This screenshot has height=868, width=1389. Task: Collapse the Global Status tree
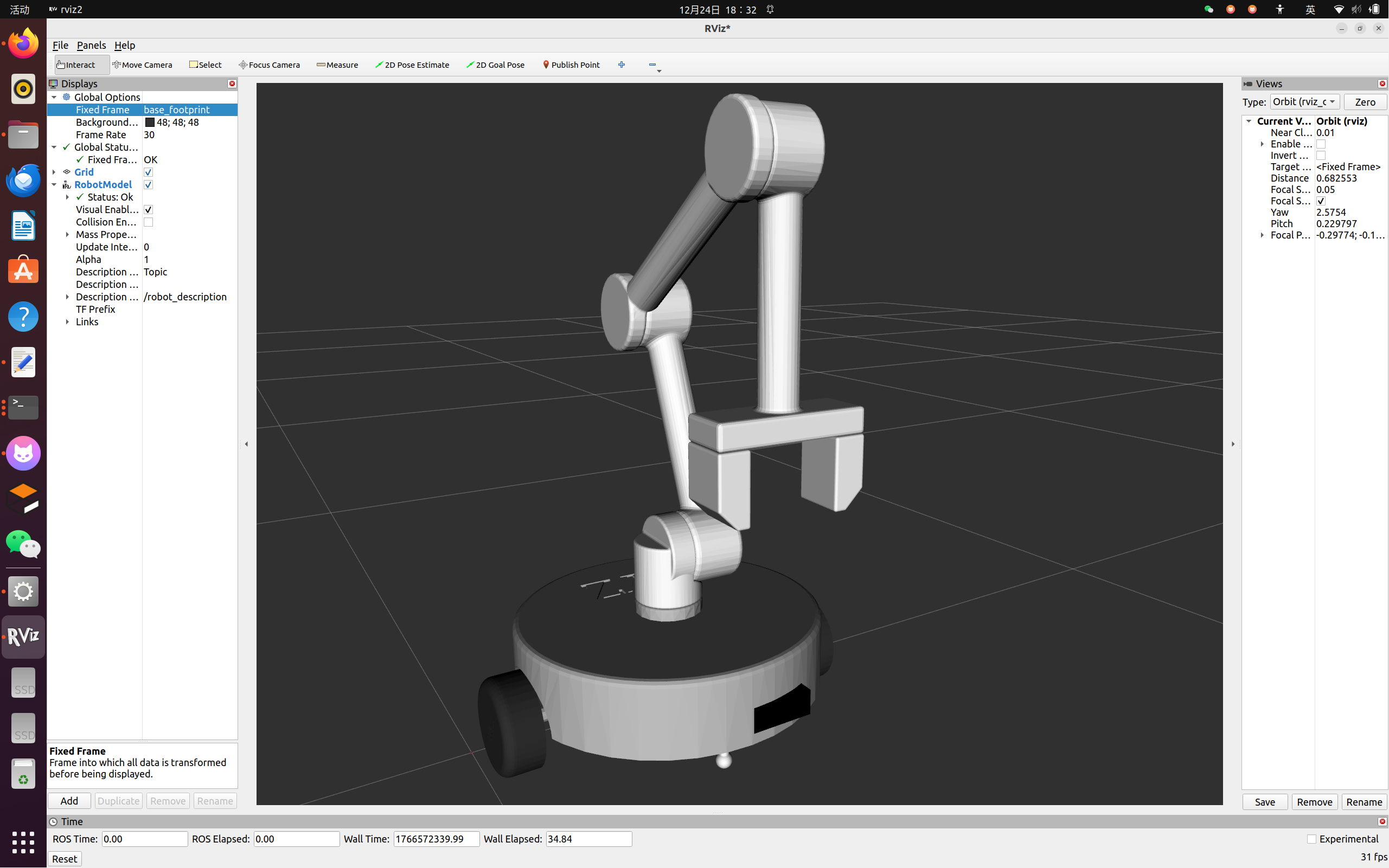(54, 147)
